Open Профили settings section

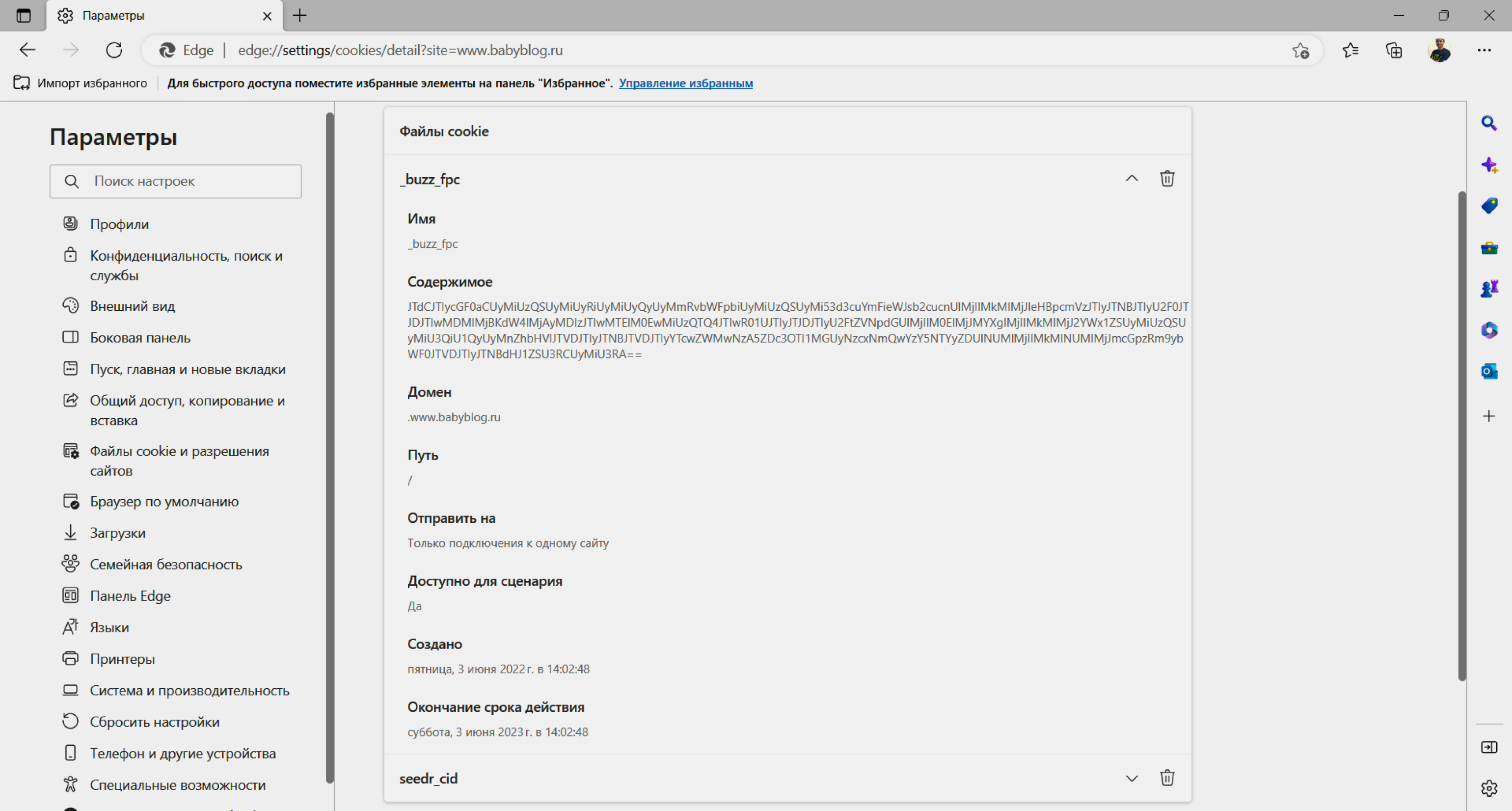tap(119, 223)
